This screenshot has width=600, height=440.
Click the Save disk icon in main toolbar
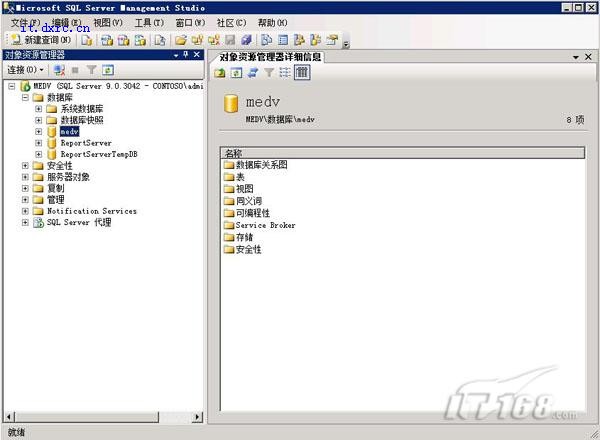(230, 40)
